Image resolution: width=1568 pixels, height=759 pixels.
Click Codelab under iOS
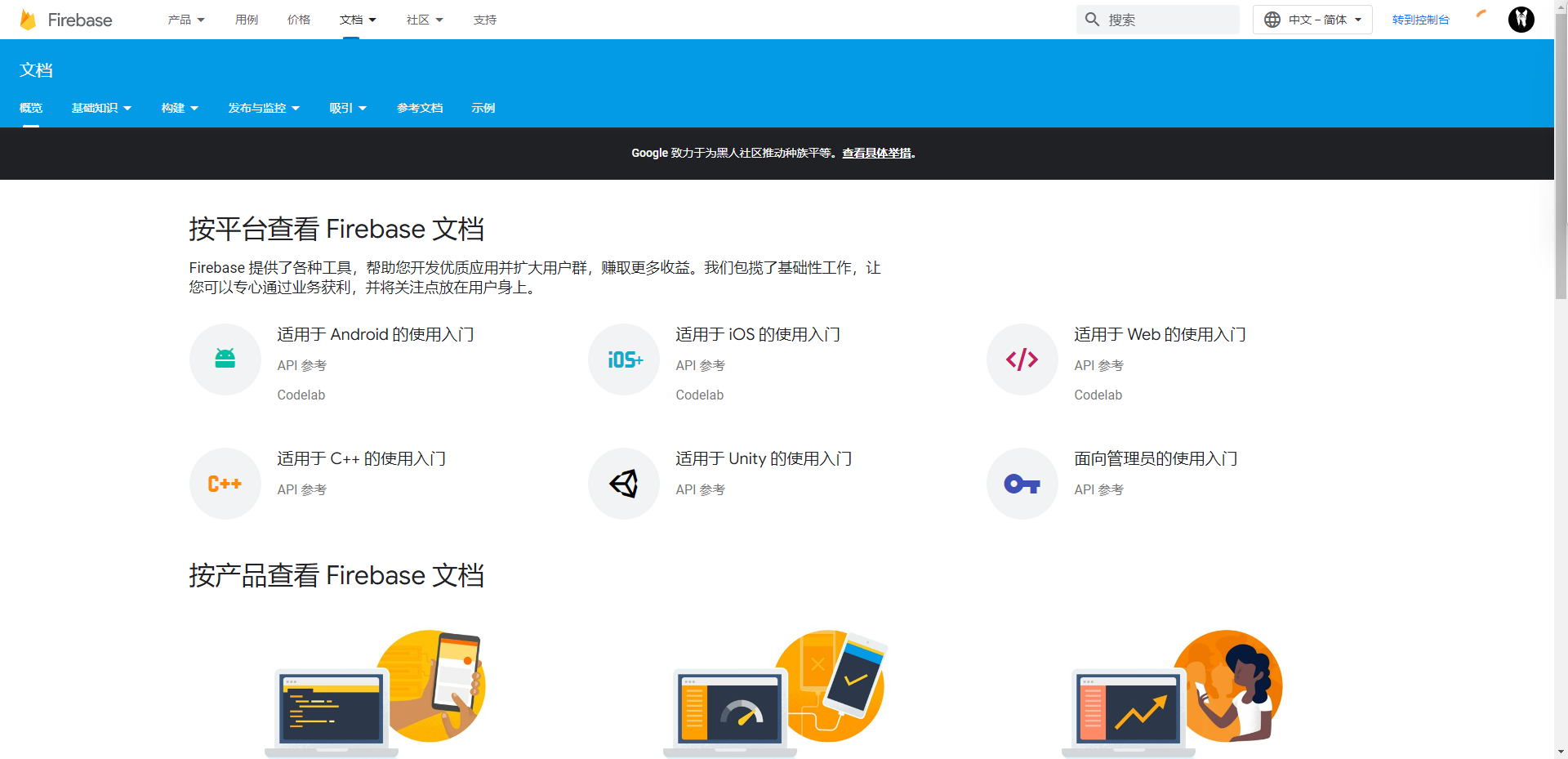[700, 395]
